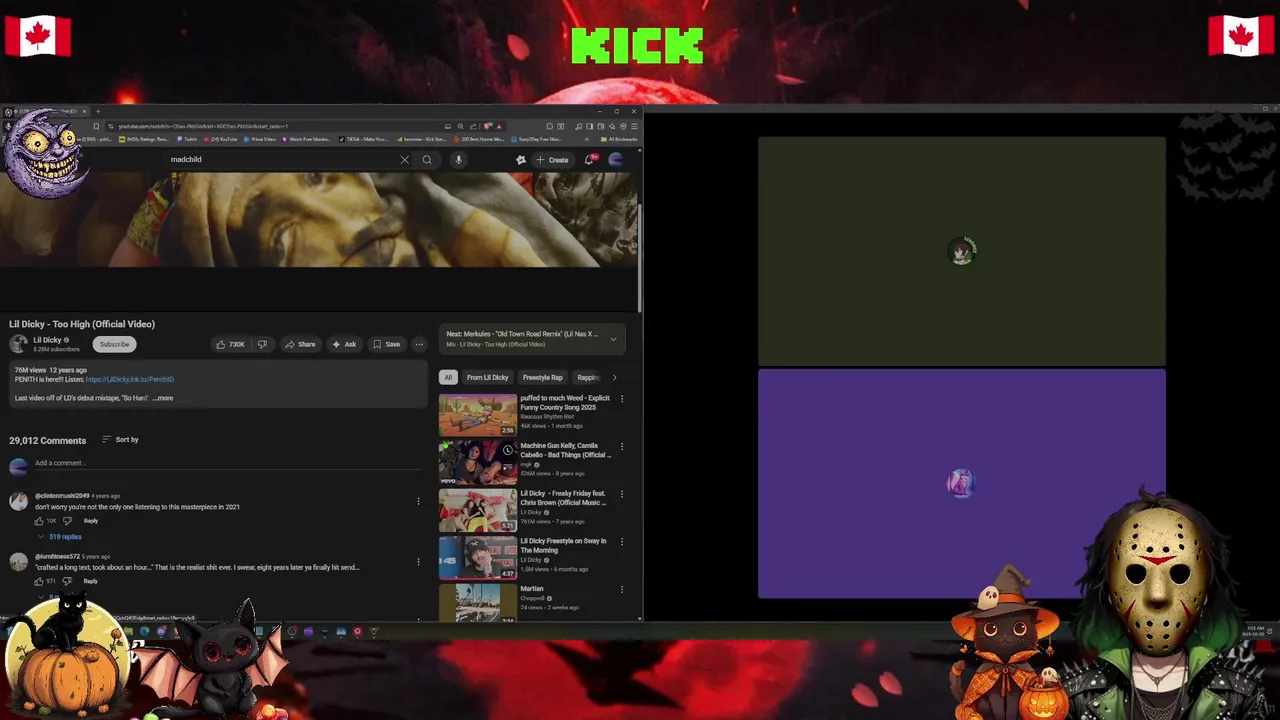Open comment options for @lumfitness572

[x=418, y=560]
